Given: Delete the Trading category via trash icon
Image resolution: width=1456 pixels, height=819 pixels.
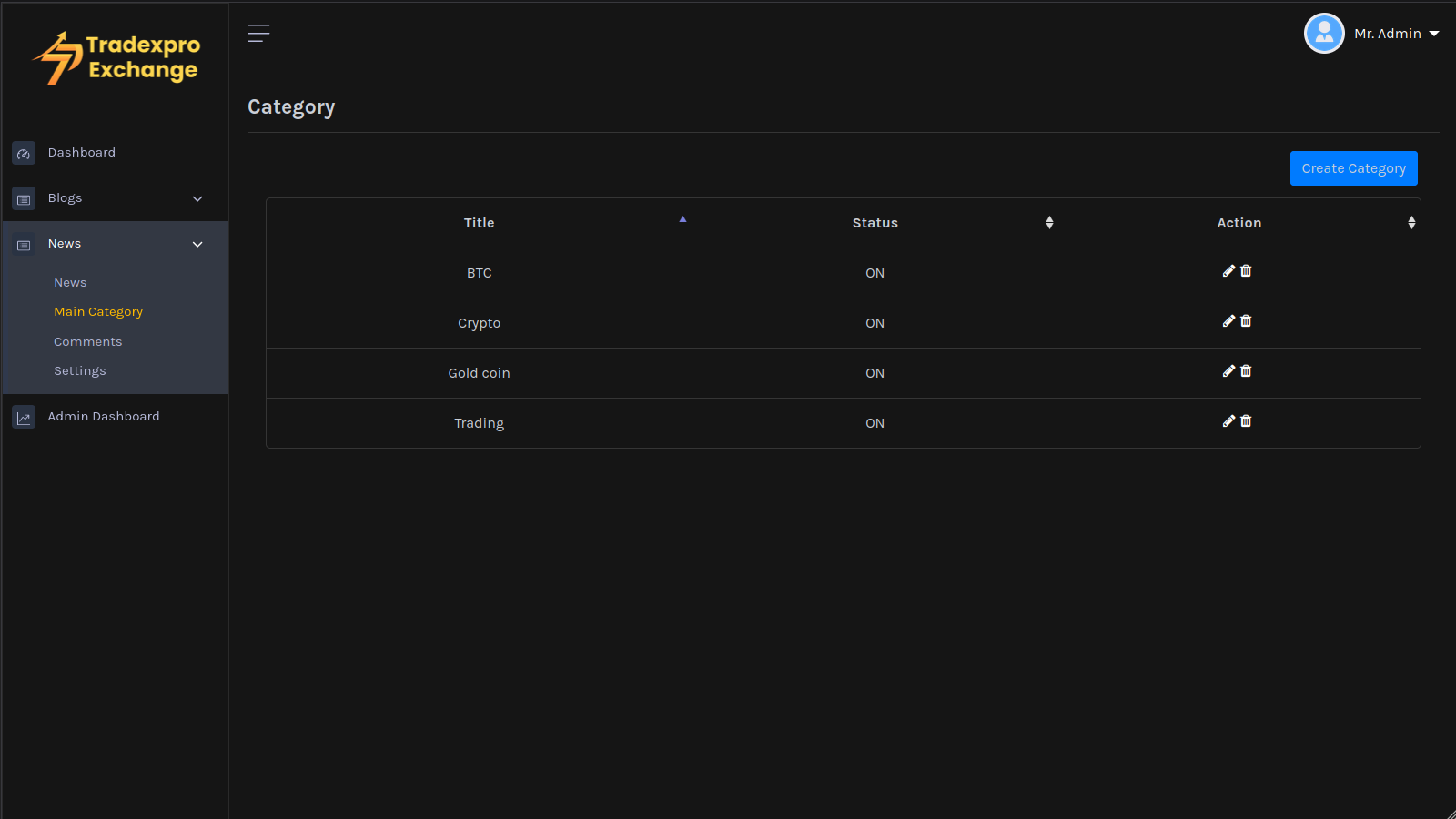Looking at the screenshot, I should click(x=1246, y=421).
